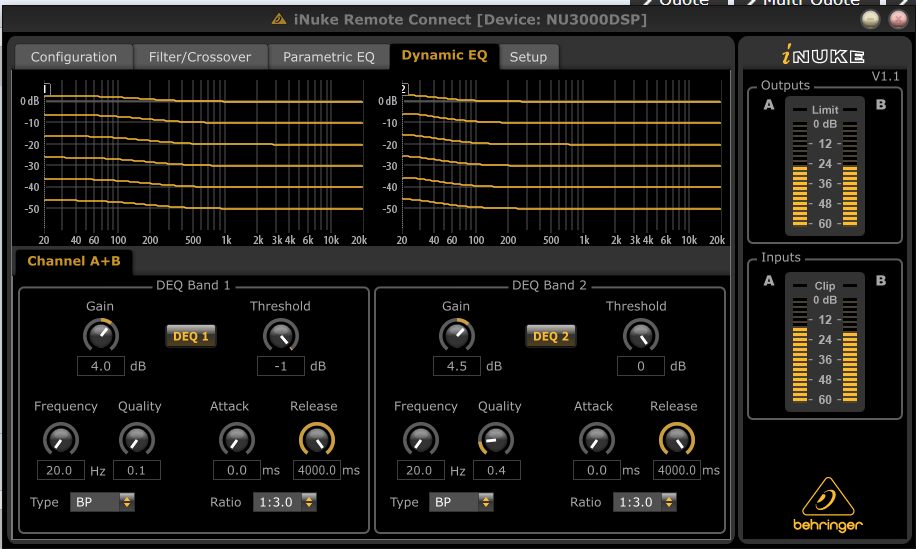Click the Behringer logo
916x549 pixels.
(828, 505)
